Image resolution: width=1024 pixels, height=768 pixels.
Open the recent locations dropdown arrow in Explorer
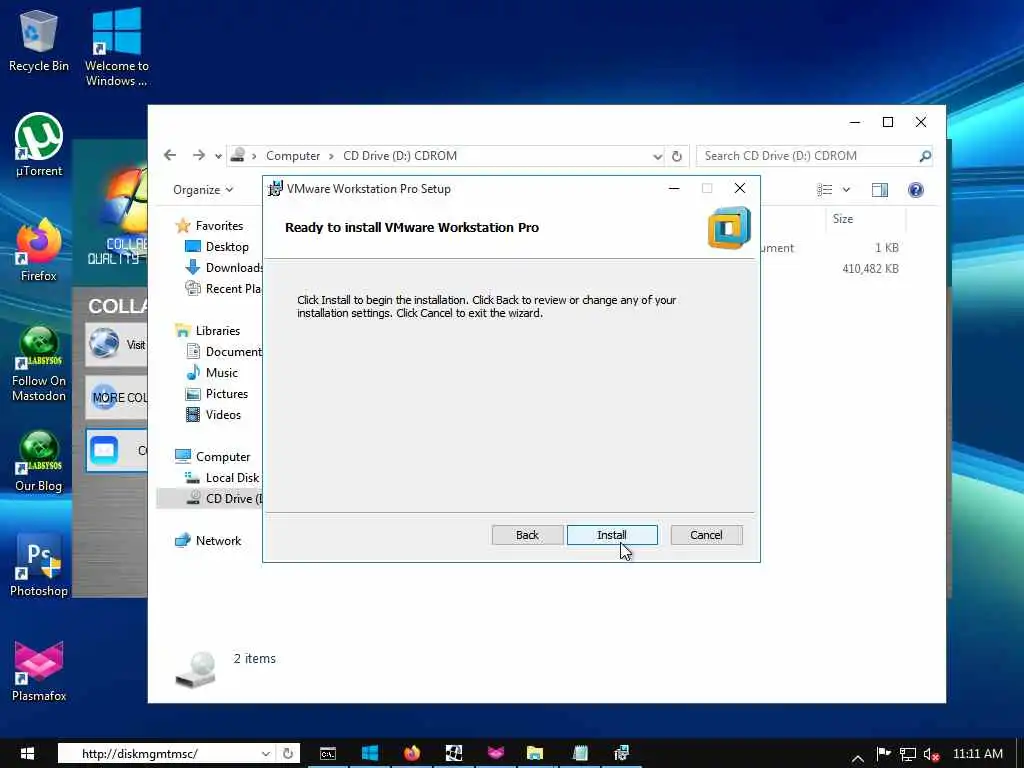(218, 156)
